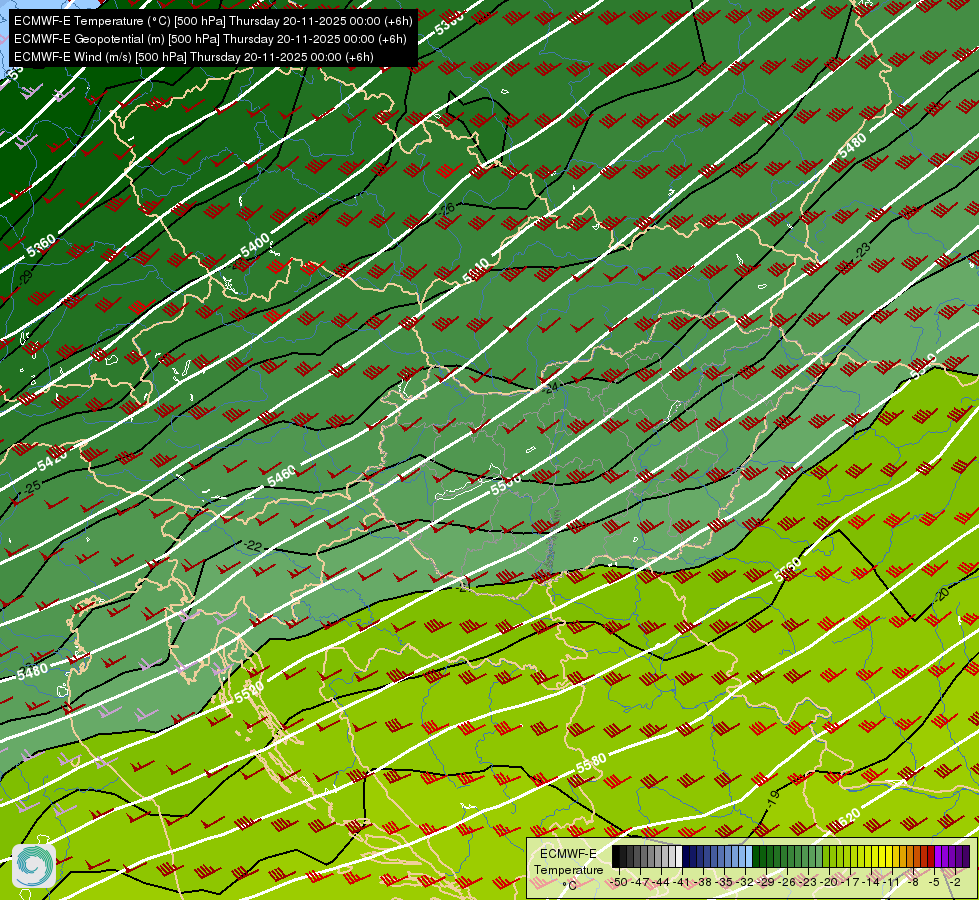Image resolution: width=979 pixels, height=900 pixels.
Task: Click the -41 legend tick label
Action: click(x=682, y=882)
